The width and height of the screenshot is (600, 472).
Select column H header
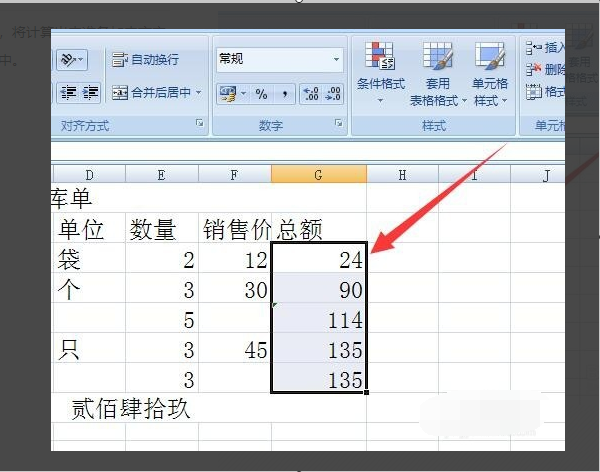tap(402, 175)
